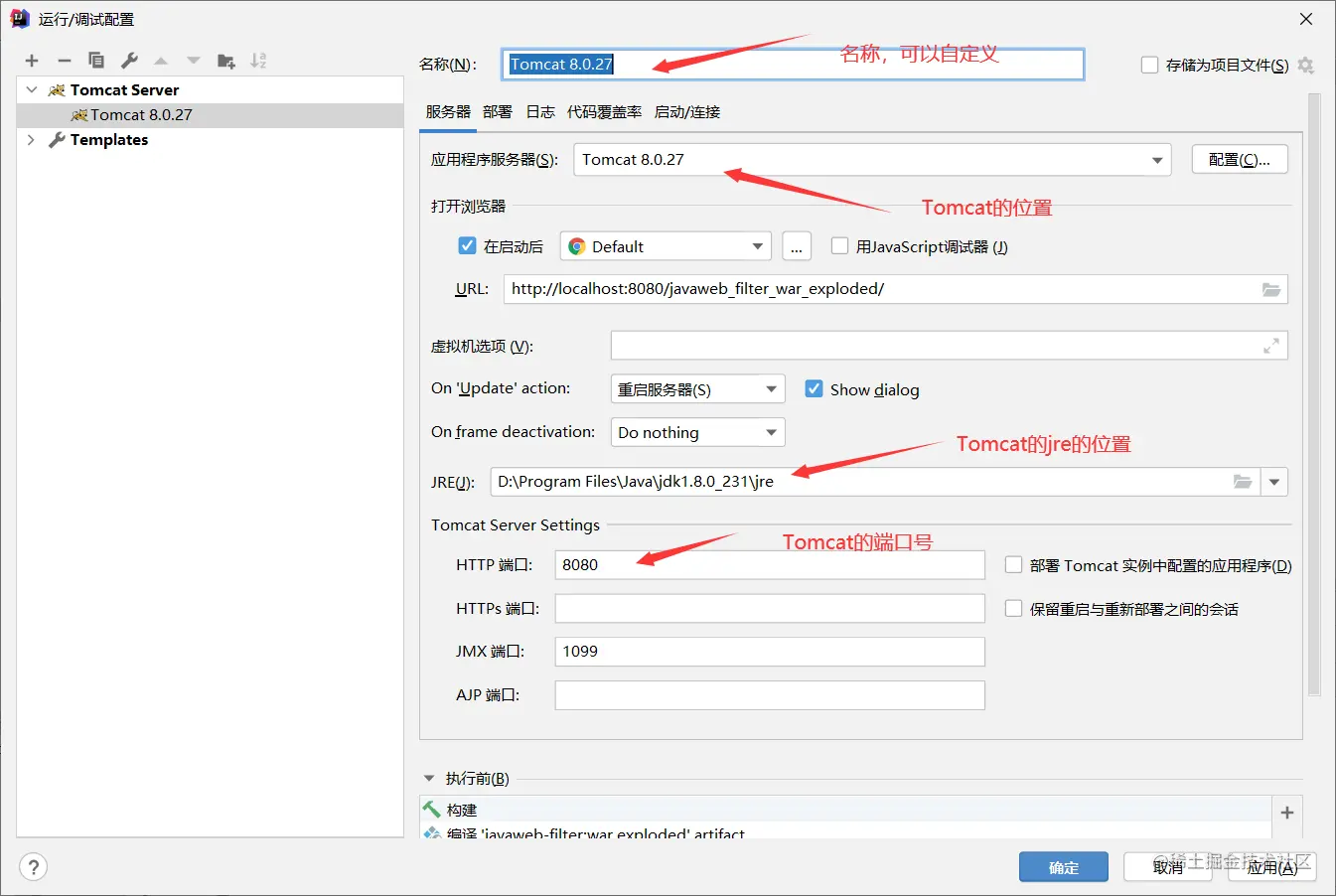
Task: Enable 用JavaScript调试器 checkbox
Action: point(840,245)
